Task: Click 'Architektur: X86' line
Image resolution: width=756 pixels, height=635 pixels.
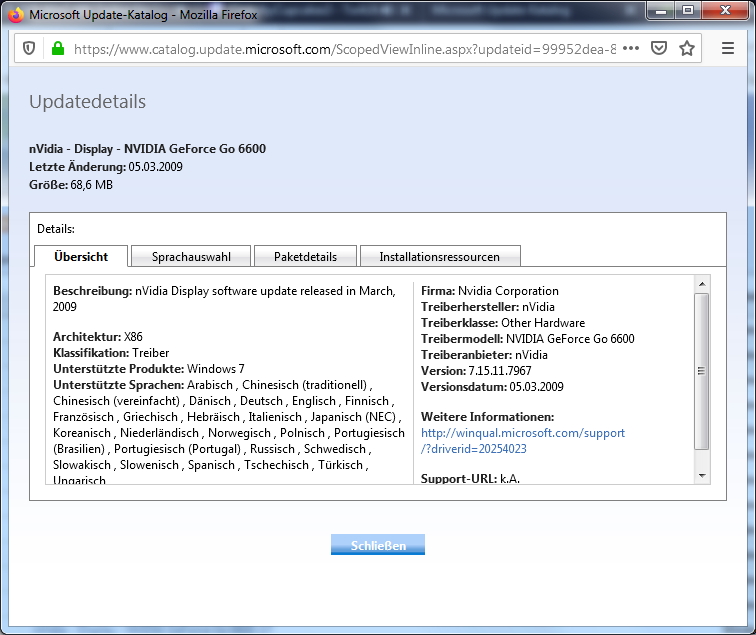Action: pyautogui.click(x=98, y=337)
